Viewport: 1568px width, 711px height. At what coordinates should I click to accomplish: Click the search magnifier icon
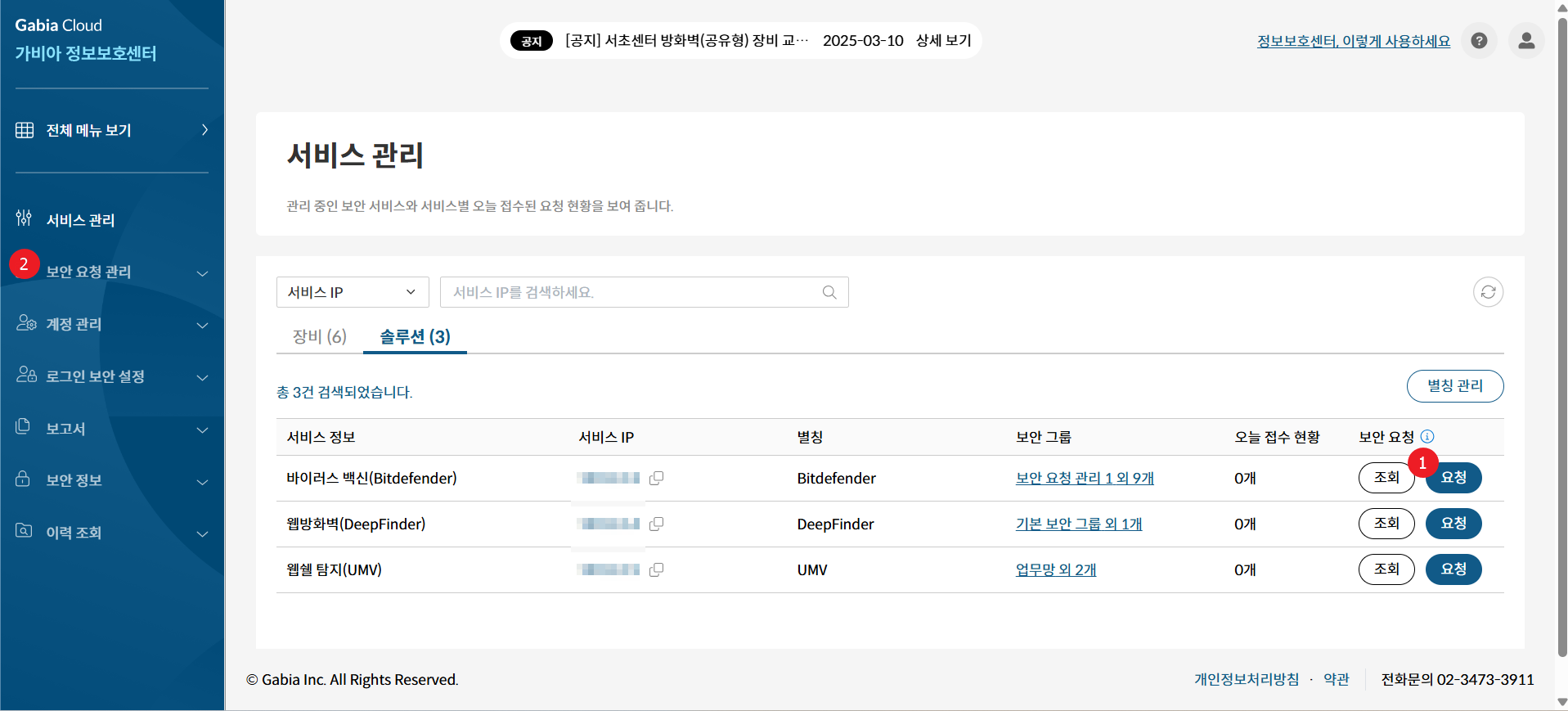pos(829,292)
